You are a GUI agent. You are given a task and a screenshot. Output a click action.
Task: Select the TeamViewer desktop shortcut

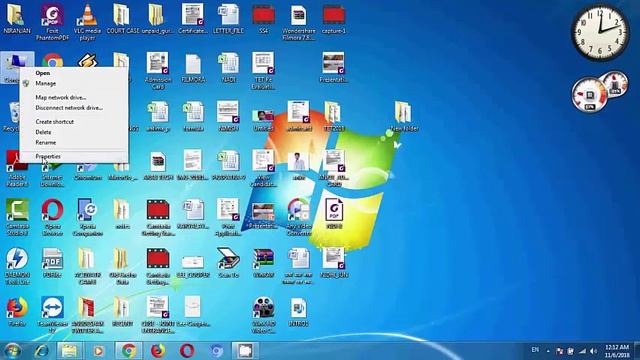(52, 314)
